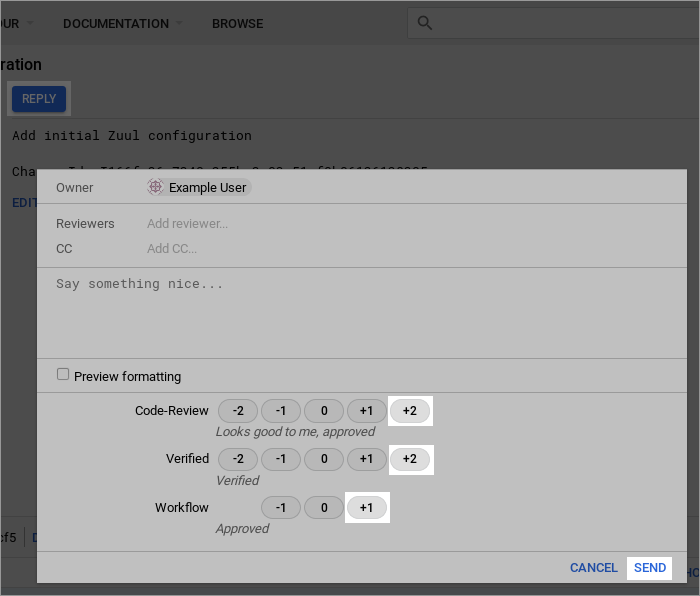The height and width of the screenshot is (596, 700).
Task: Pick Code-Review +1 score
Action: [x=367, y=411]
